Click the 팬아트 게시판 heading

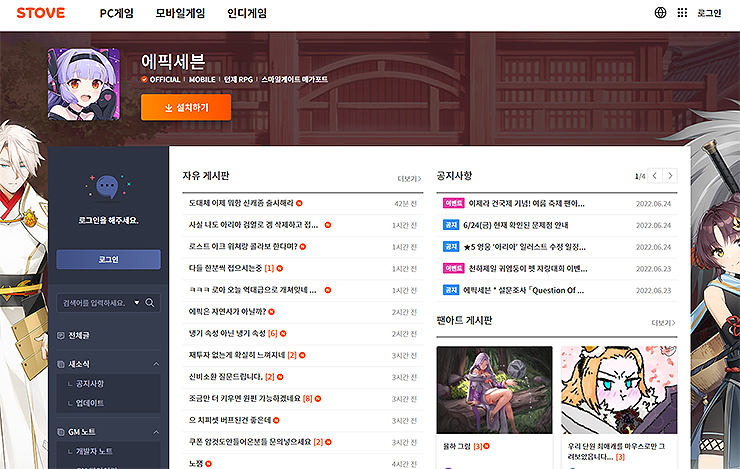[464, 321]
